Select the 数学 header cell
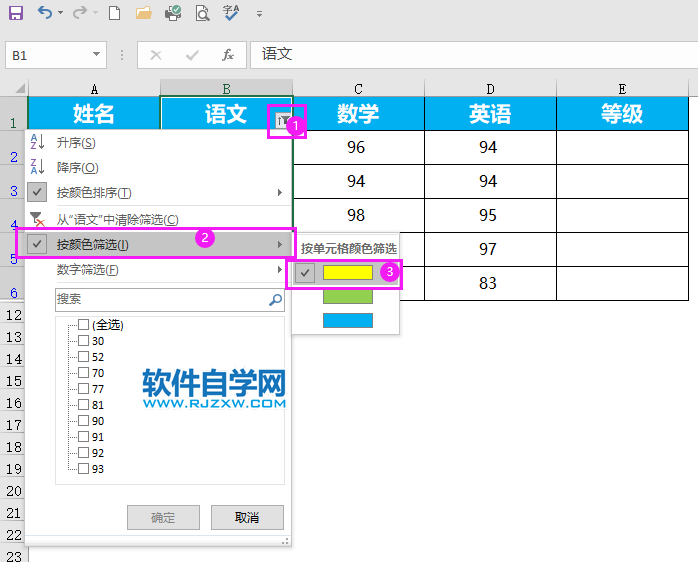The image size is (698, 562). 358,114
